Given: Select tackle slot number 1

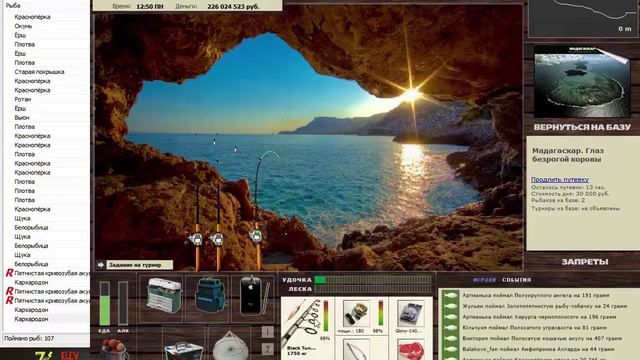Looking at the screenshot, I should click(x=267, y=331).
